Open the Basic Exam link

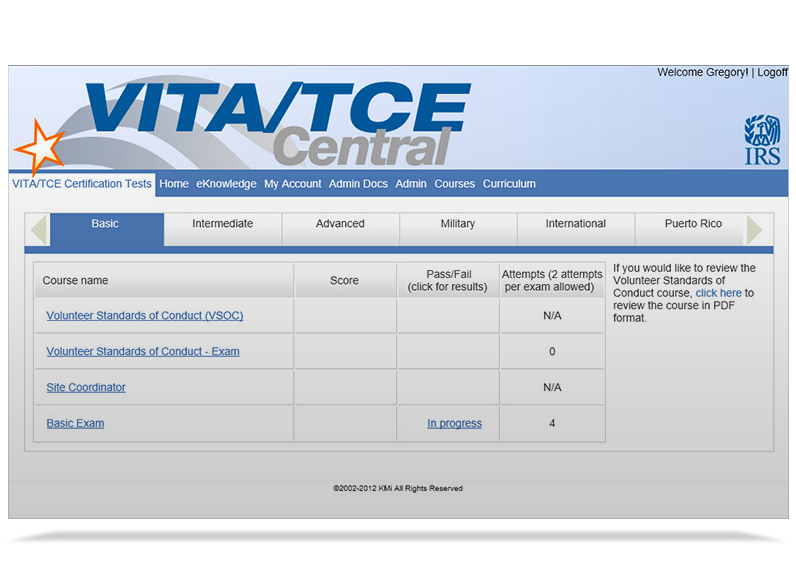(x=75, y=423)
